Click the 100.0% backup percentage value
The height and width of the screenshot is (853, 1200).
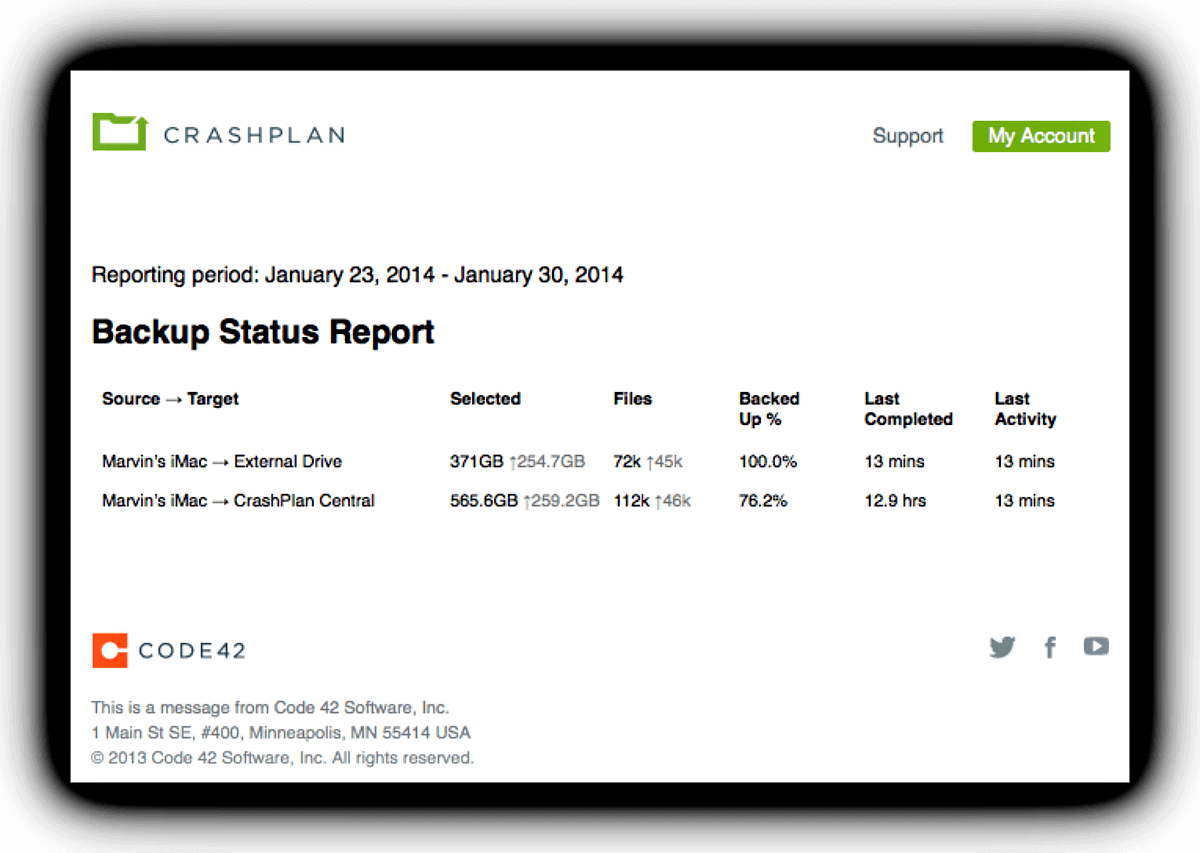coord(768,461)
